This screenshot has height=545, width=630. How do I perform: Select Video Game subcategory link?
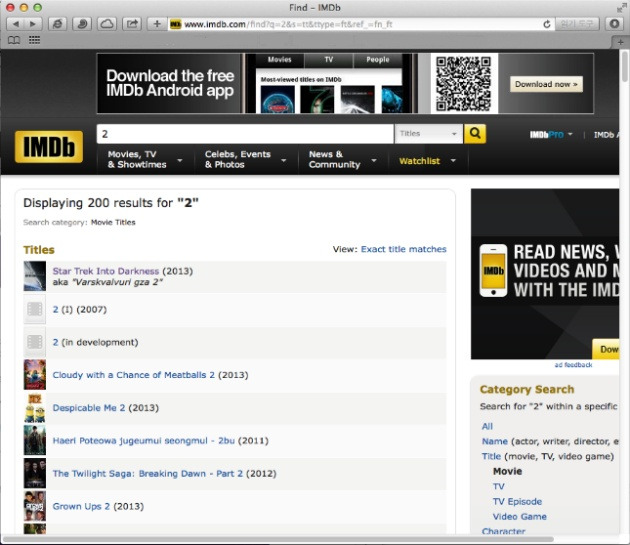[520, 516]
